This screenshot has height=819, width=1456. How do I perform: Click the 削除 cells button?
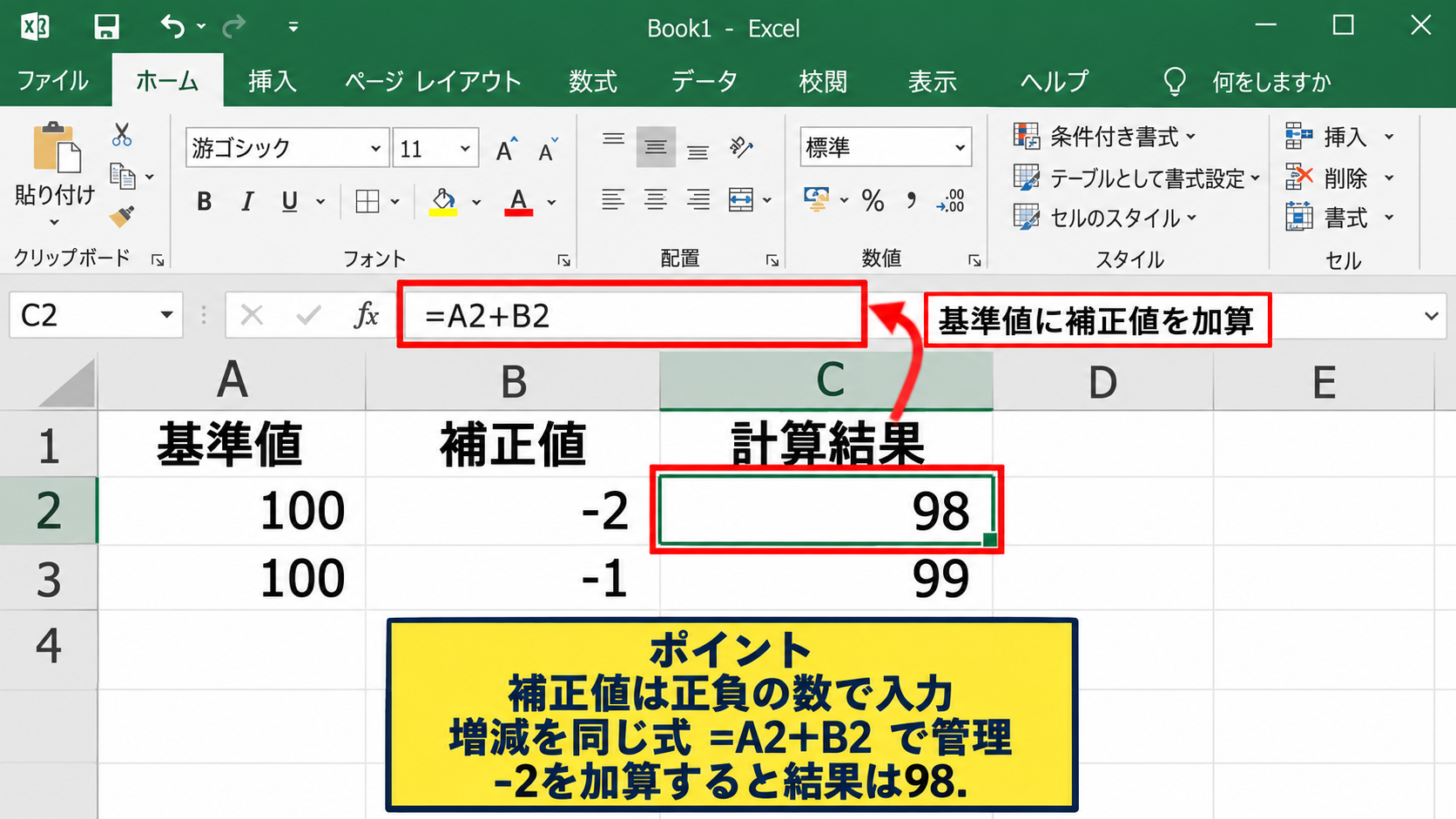1326,178
